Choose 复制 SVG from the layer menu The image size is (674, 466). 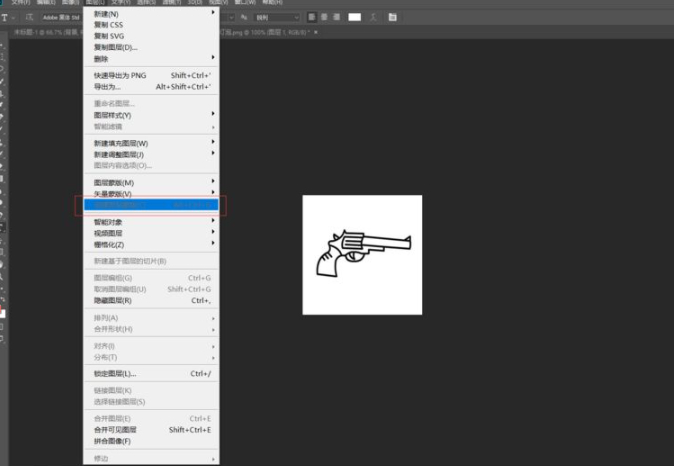pos(151,36)
